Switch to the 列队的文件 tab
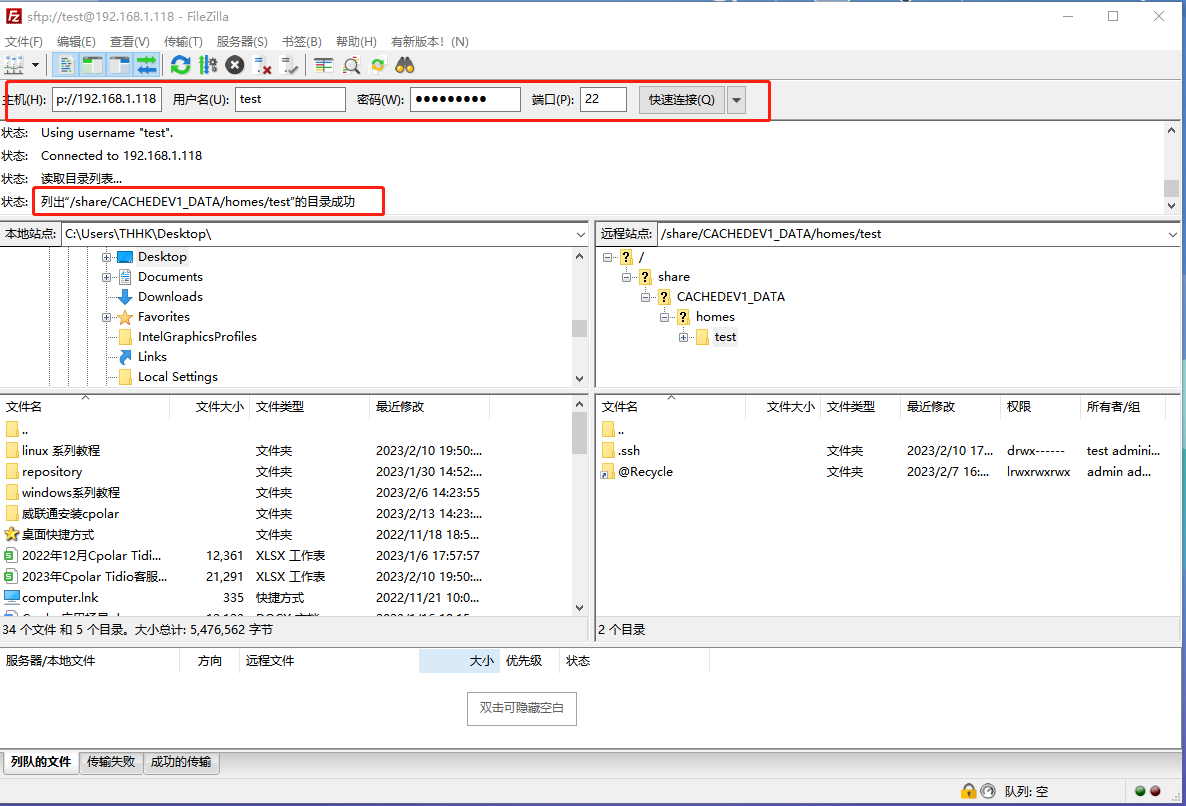The width and height of the screenshot is (1186, 806). (41, 762)
